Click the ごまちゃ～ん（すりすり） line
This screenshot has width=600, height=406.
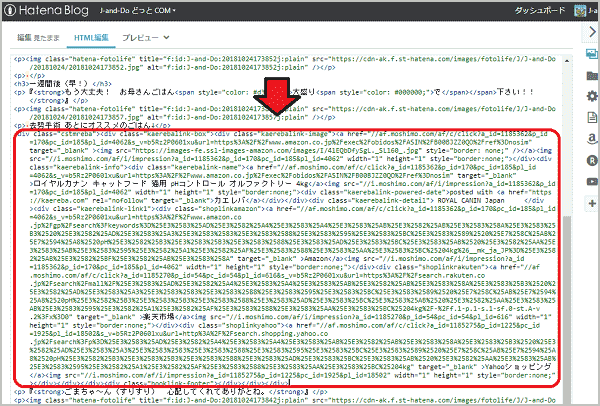(170, 391)
